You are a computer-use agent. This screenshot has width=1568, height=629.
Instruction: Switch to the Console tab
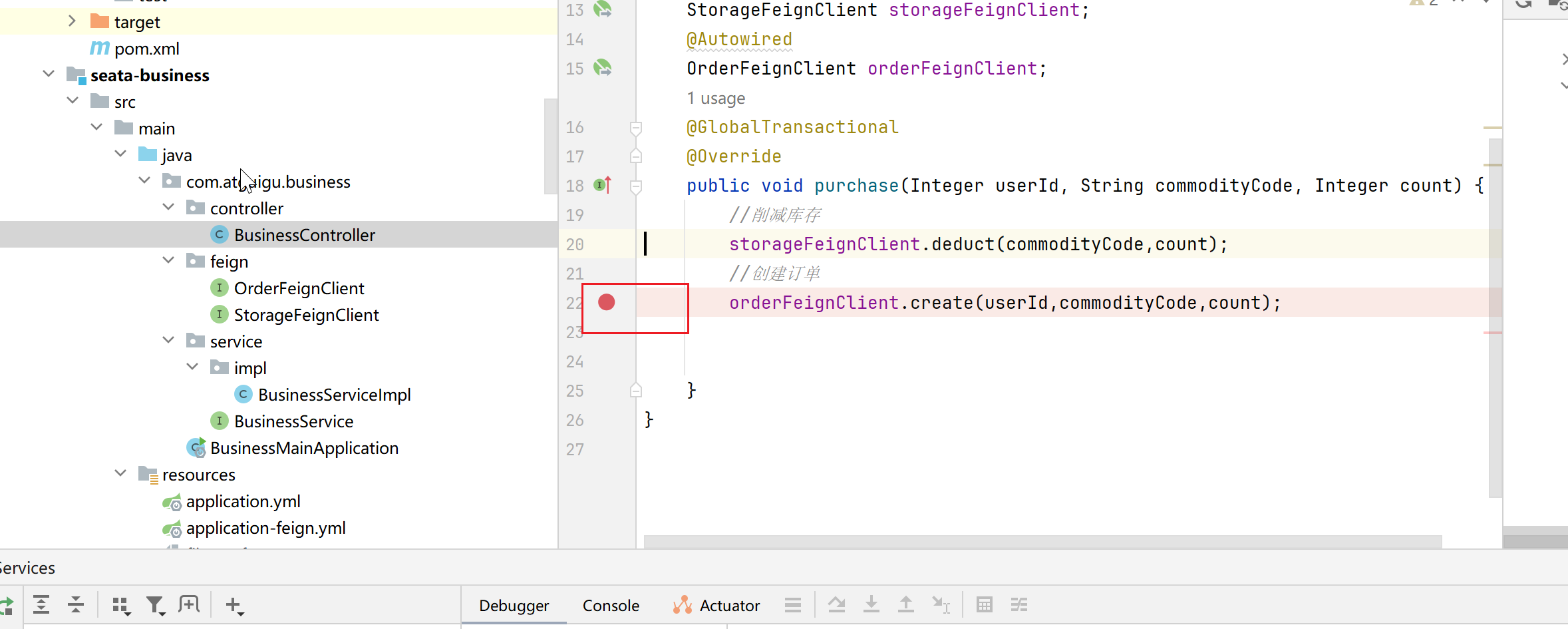(611, 606)
